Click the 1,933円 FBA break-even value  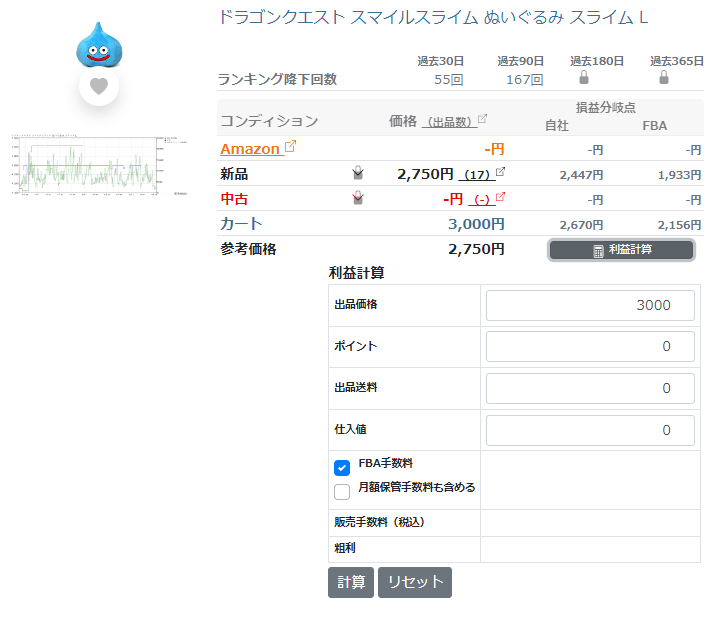coord(679,175)
